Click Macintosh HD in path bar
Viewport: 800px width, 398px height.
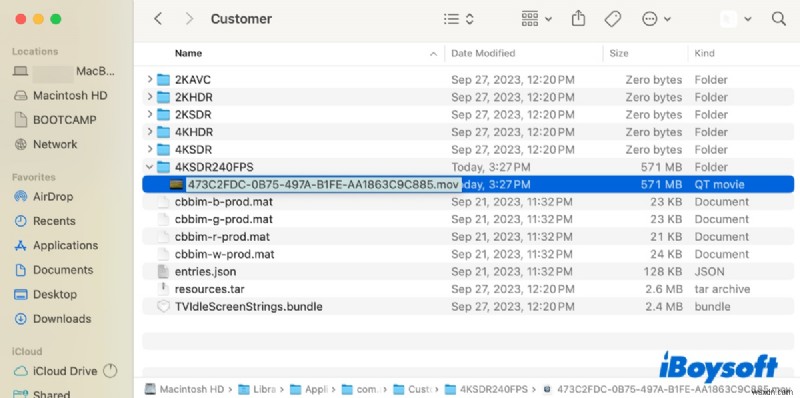(191, 389)
